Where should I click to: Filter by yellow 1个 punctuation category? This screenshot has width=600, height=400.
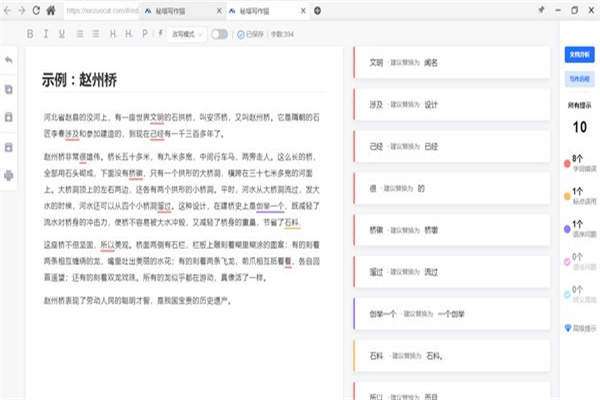point(580,196)
